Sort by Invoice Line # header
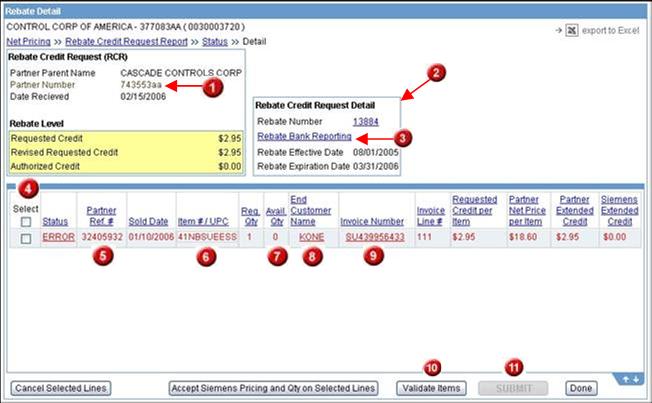Screen dimensions: 652x403 pos(431,216)
